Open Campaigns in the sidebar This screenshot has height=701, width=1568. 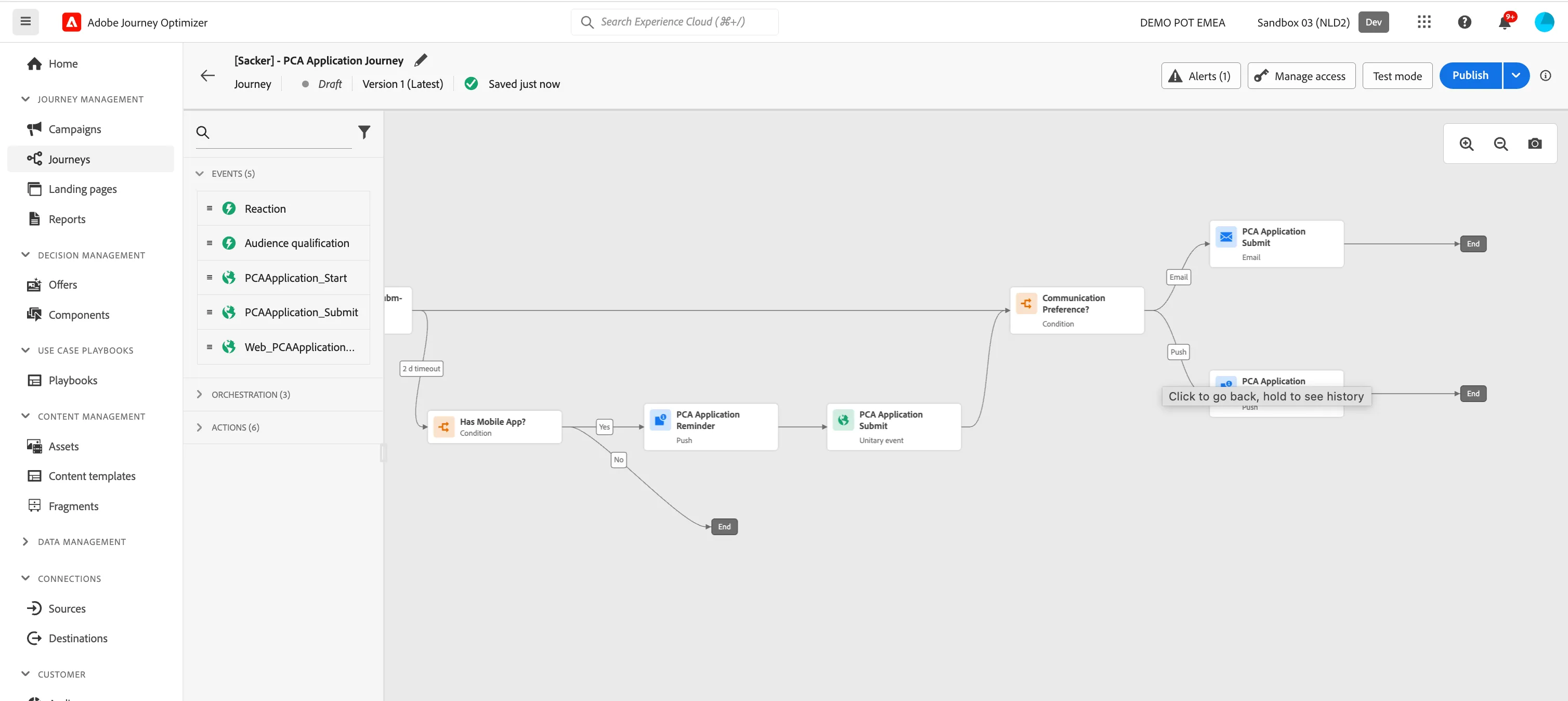[x=90, y=128]
